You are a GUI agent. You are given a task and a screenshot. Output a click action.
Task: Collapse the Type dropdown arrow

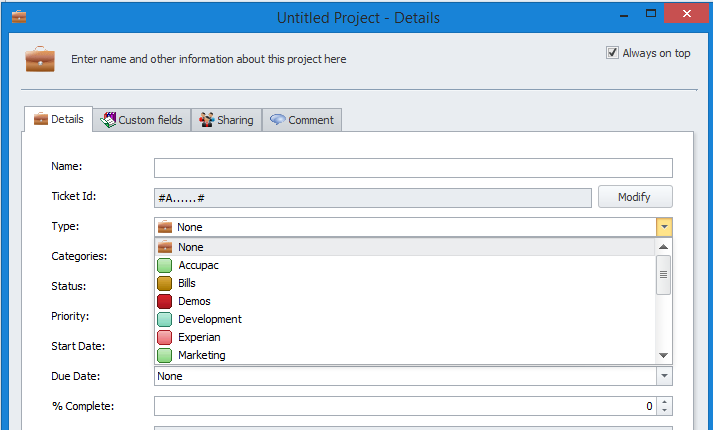pos(664,227)
